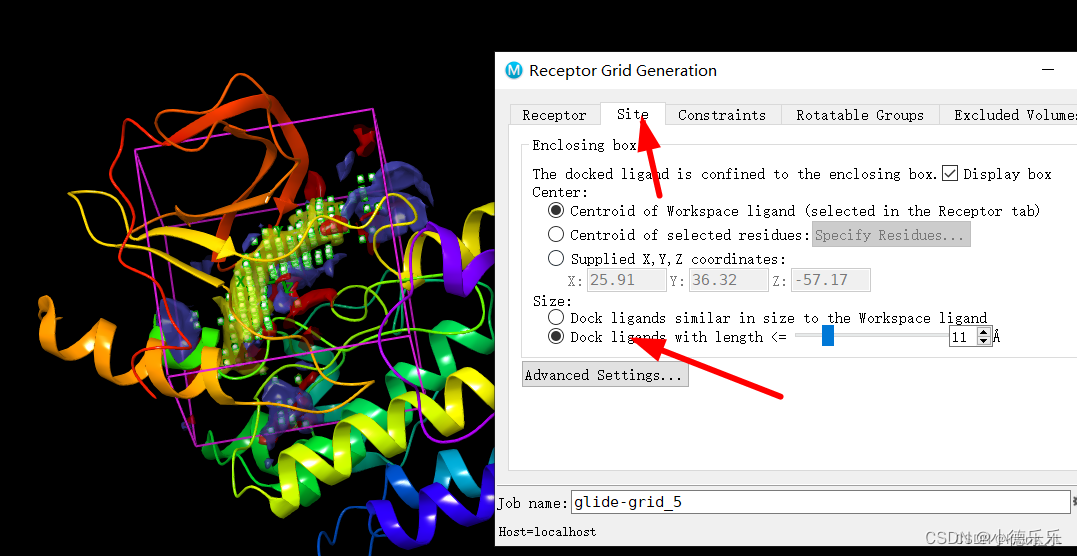Click the Maestro logo icon in title bar
Viewport: 1077px width, 556px height.
pyautogui.click(x=513, y=70)
